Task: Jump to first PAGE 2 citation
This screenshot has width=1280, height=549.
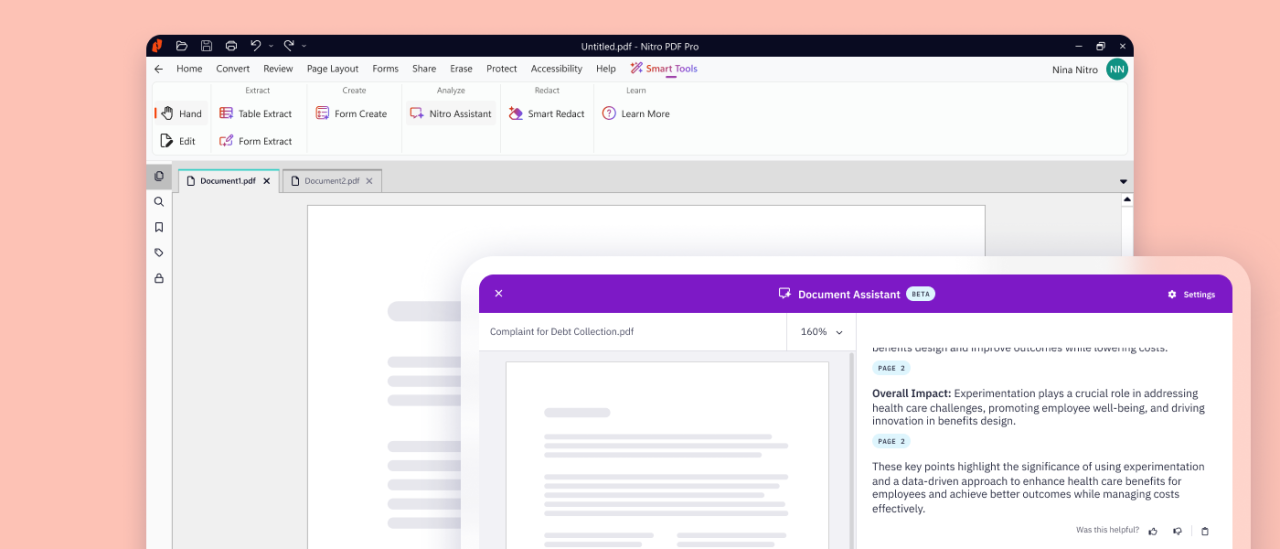Action: (891, 368)
